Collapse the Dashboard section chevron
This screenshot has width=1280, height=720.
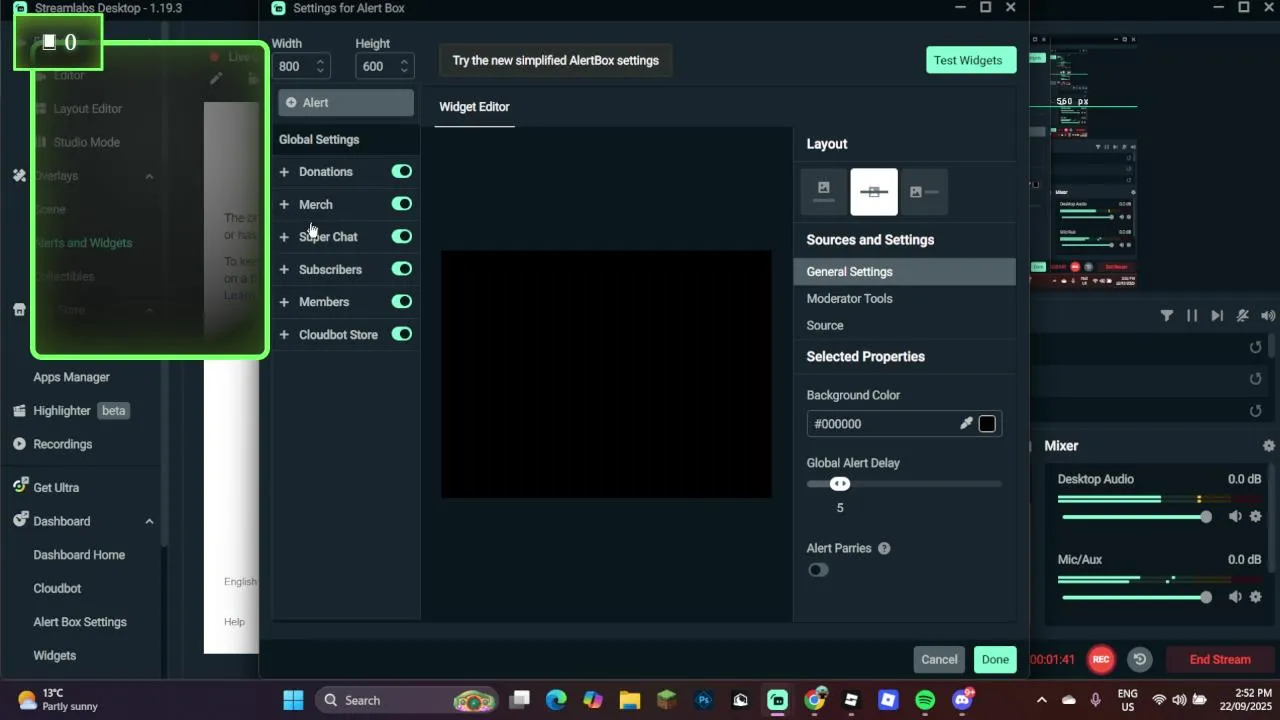[x=149, y=521]
